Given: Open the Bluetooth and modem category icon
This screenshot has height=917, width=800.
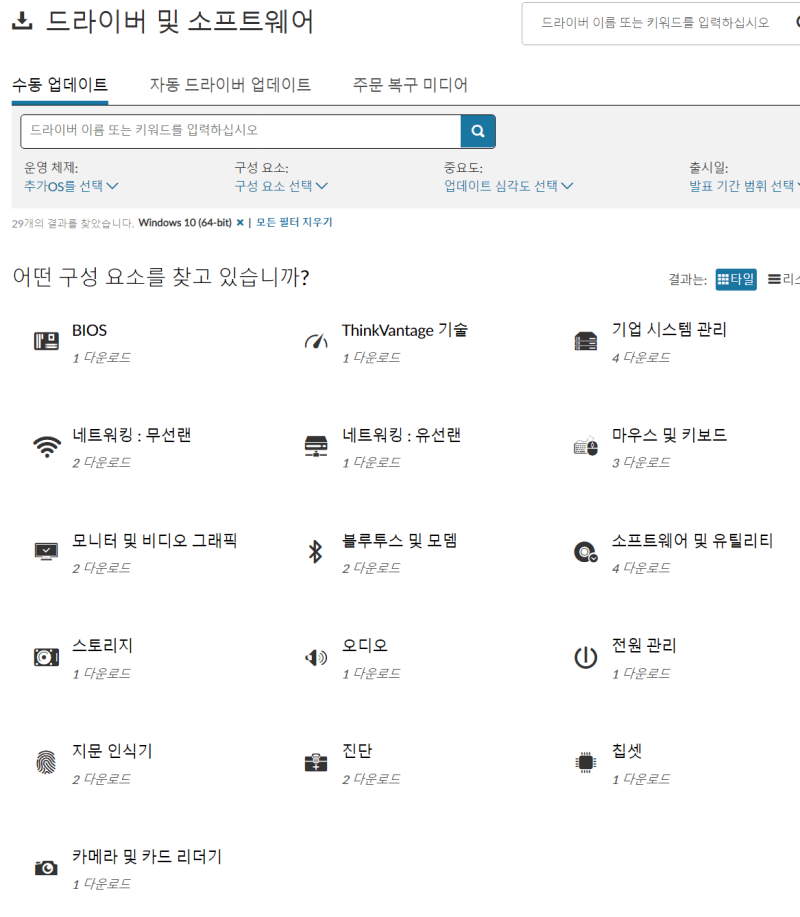Looking at the screenshot, I should [x=315, y=551].
